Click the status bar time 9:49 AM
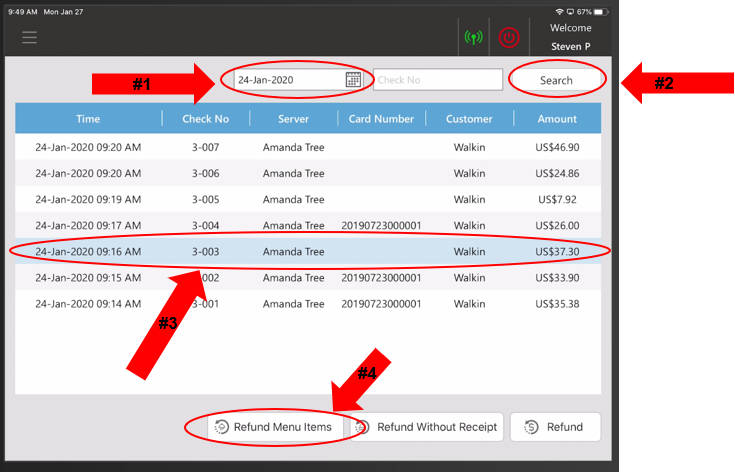Screen dimensions: 735x473 22,12
